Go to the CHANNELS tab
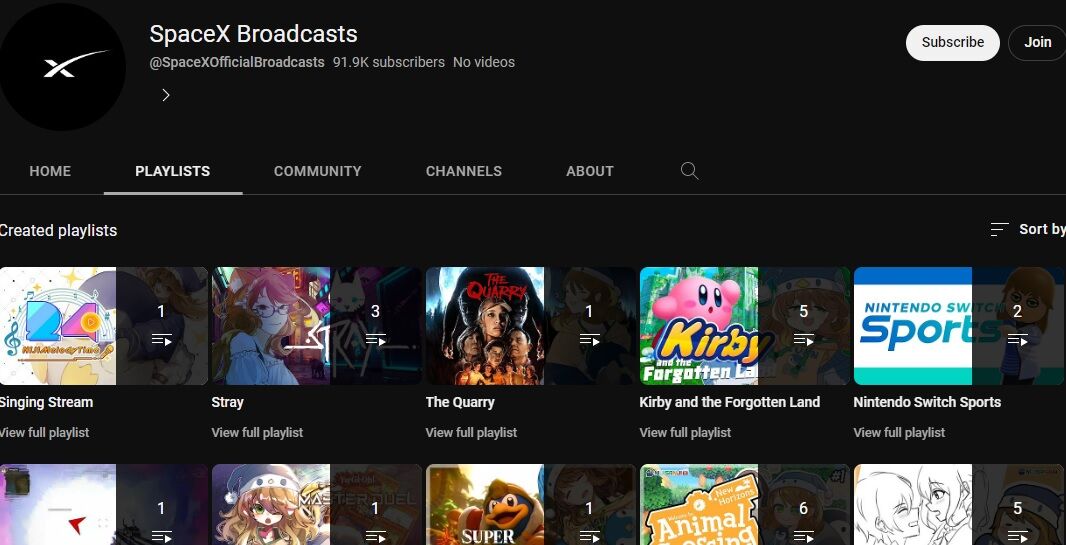Viewport: 1066px width, 545px height. pyautogui.click(x=464, y=171)
